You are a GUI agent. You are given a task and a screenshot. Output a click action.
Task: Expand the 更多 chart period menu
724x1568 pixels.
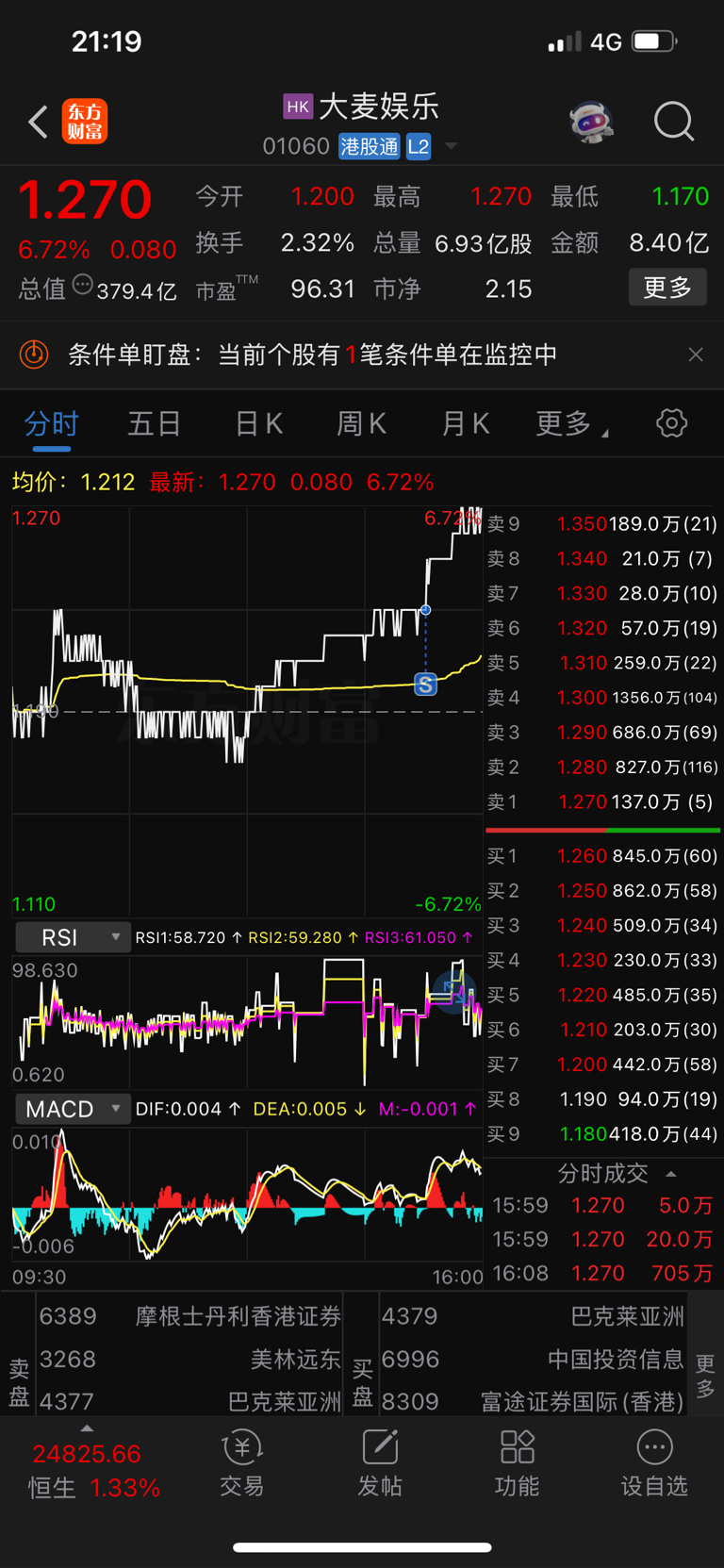tap(571, 423)
